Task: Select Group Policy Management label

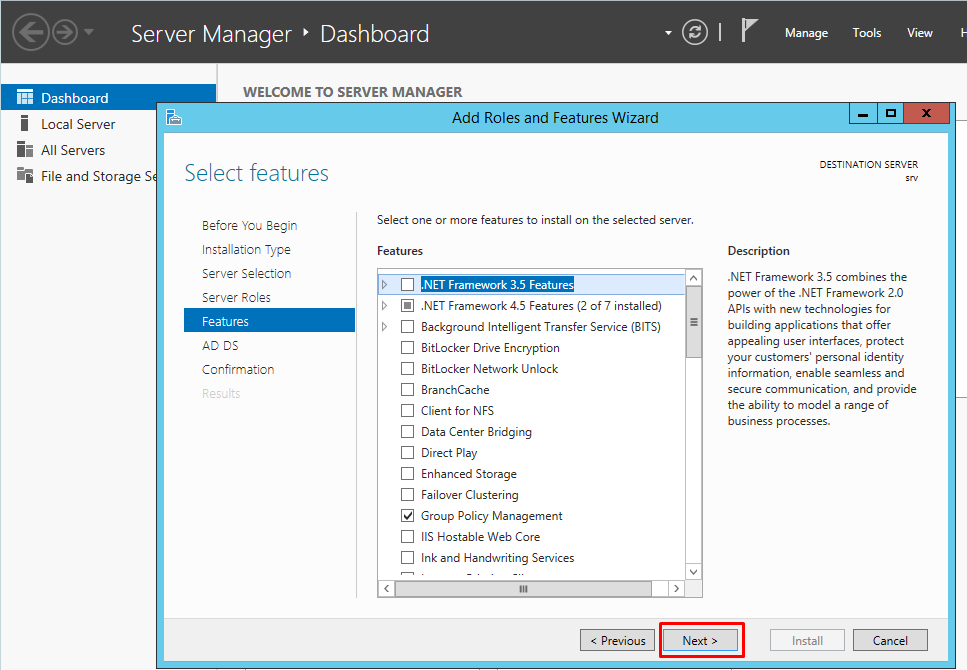Action: point(492,515)
